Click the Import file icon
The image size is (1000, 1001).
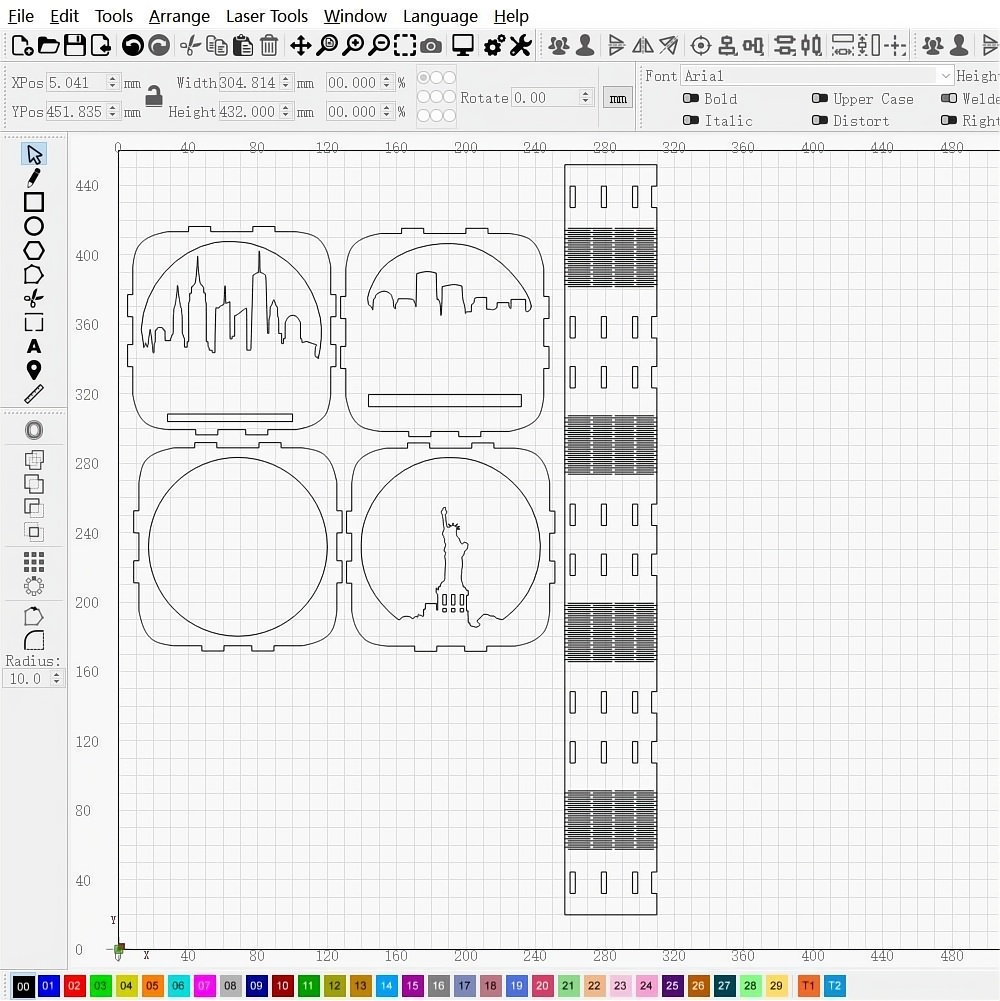click(101, 45)
